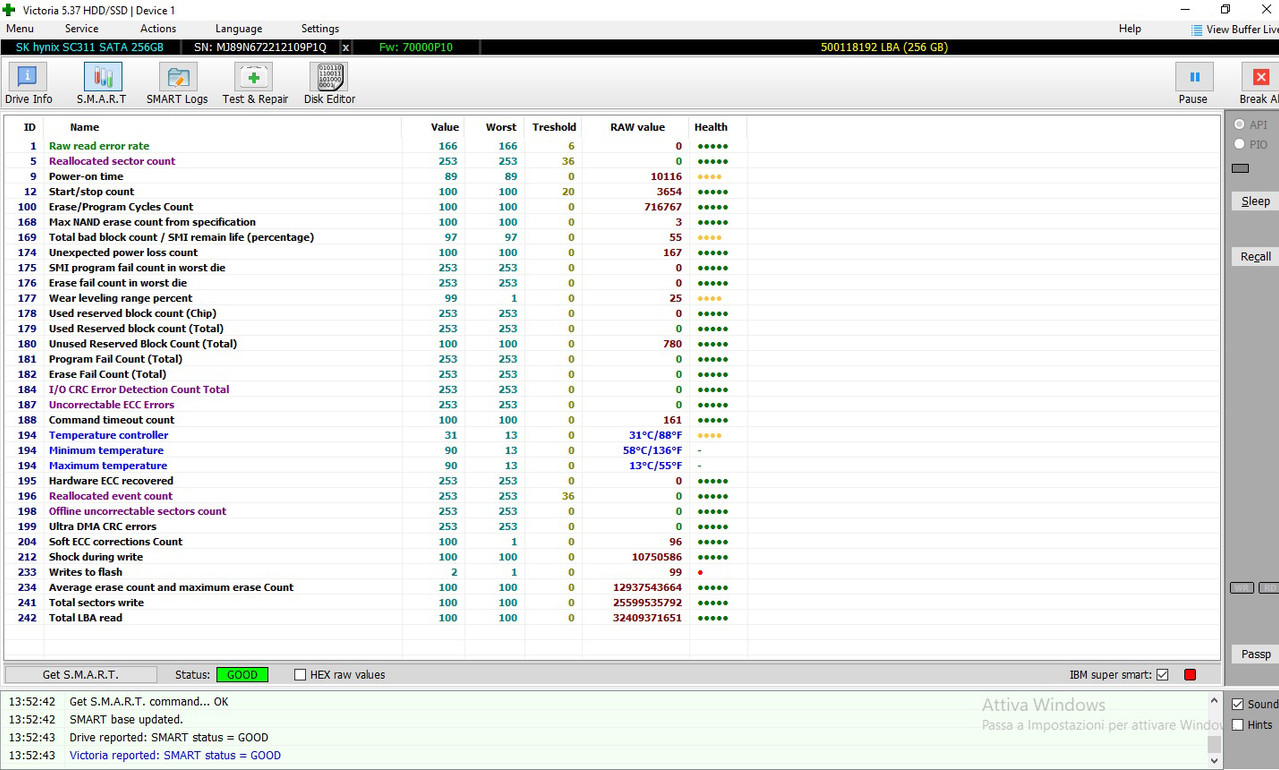Sort by the RAW value column header
The height and width of the screenshot is (770, 1279).
click(637, 127)
